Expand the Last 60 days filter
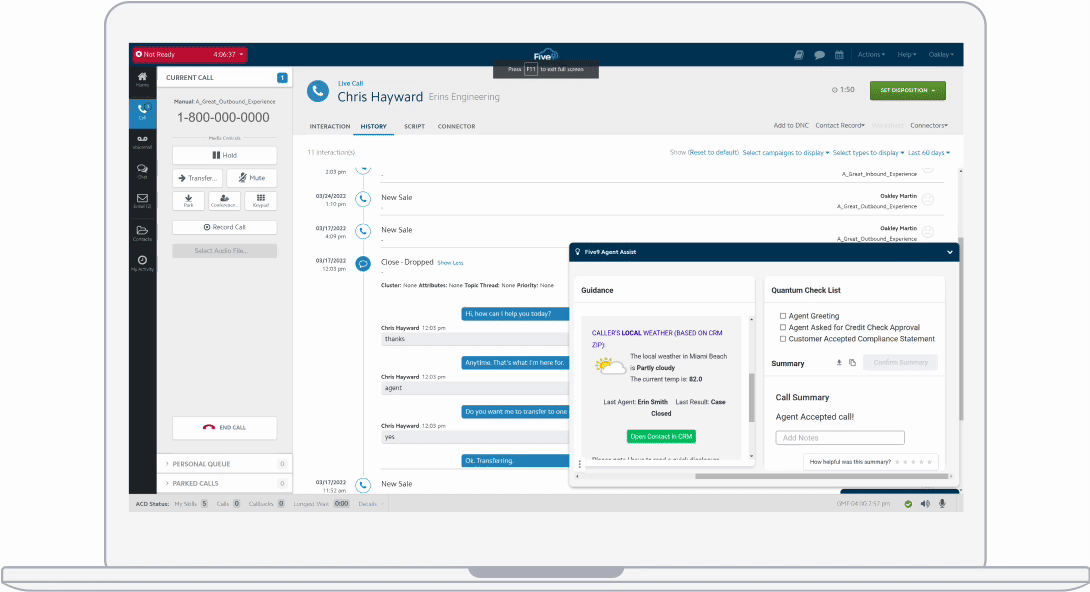1090x592 pixels. click(929, 153)
